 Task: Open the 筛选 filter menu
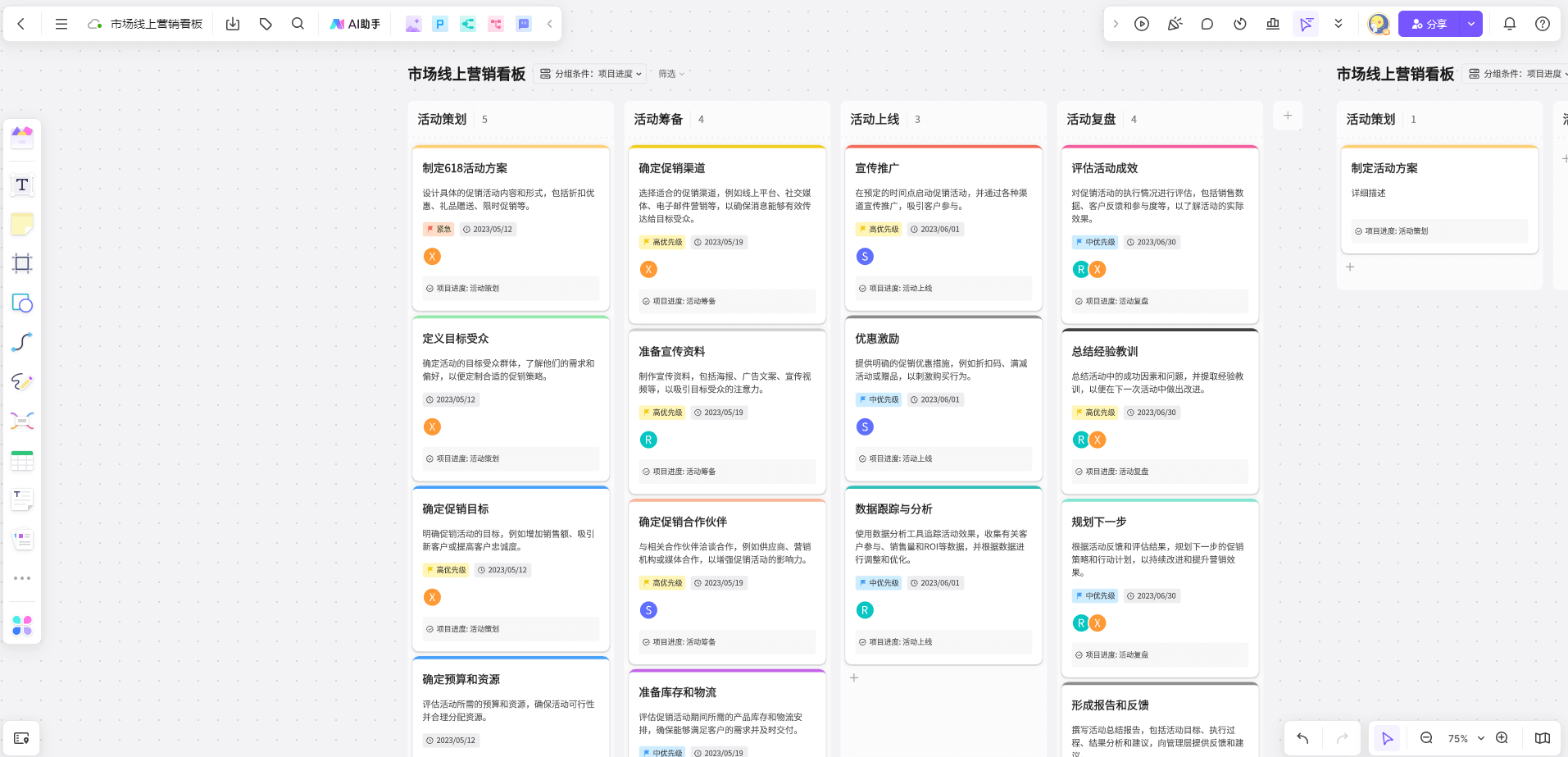click(x=670, y=74)
